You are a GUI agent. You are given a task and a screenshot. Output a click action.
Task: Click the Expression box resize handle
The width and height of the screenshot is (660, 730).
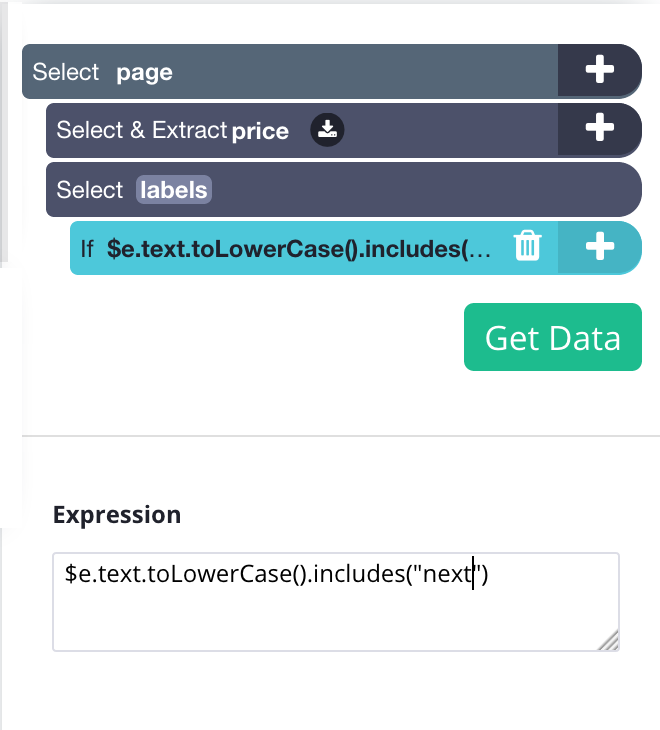pyautogui.click(x=608, y=640)
